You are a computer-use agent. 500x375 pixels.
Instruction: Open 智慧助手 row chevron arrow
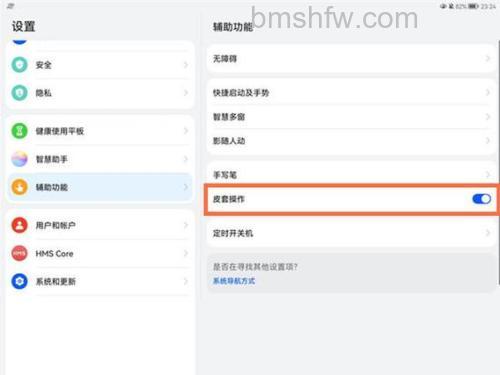coord(186,159)
